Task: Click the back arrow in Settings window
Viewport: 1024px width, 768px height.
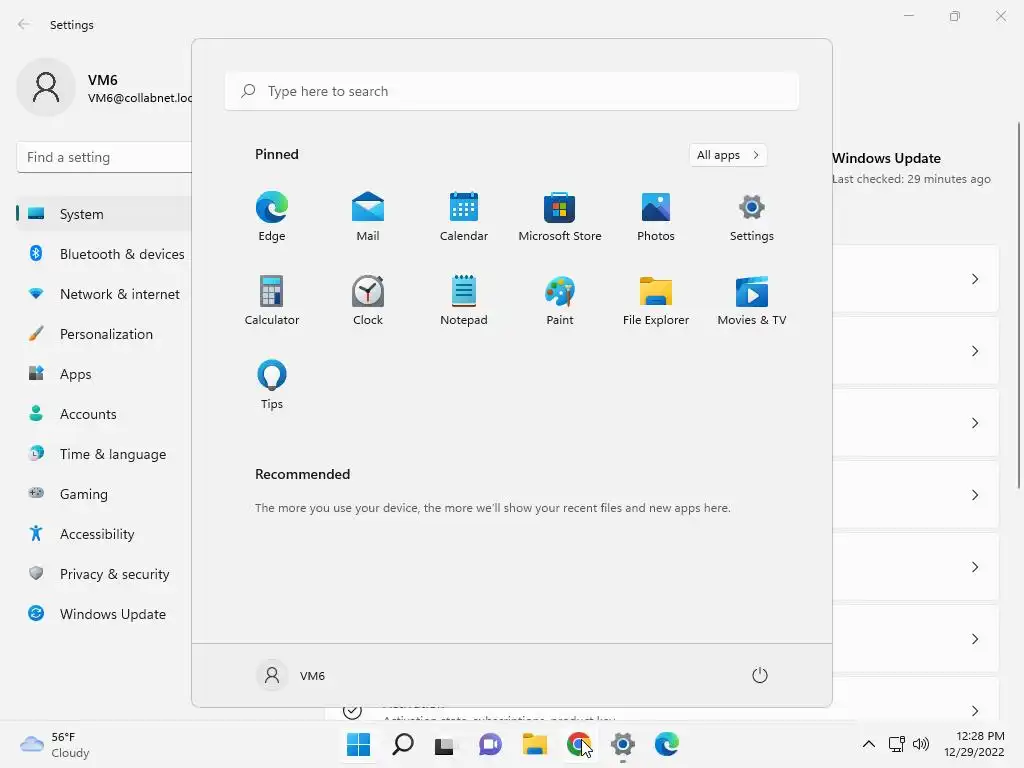Action: [x=24, y=24]
